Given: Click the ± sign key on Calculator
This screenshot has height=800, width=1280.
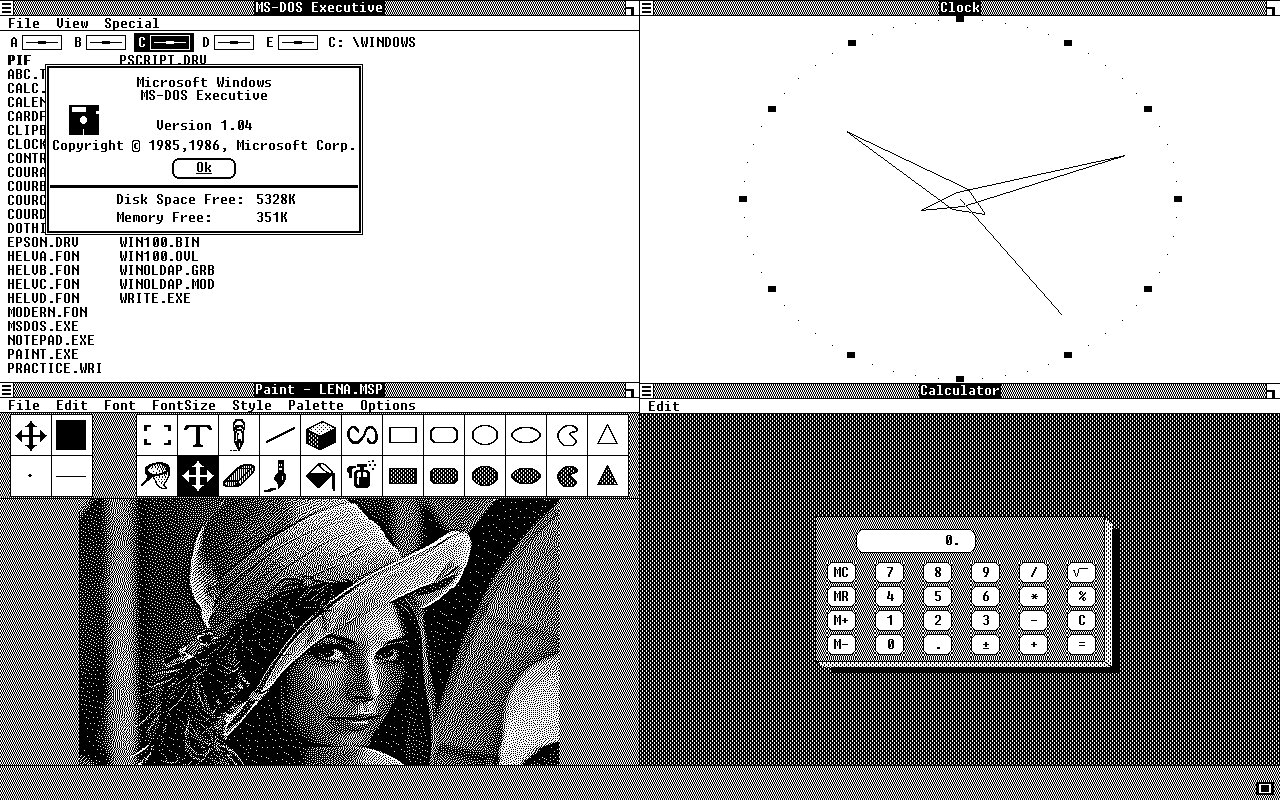Looking at the screenshot, I should click(x=985, y=645).
